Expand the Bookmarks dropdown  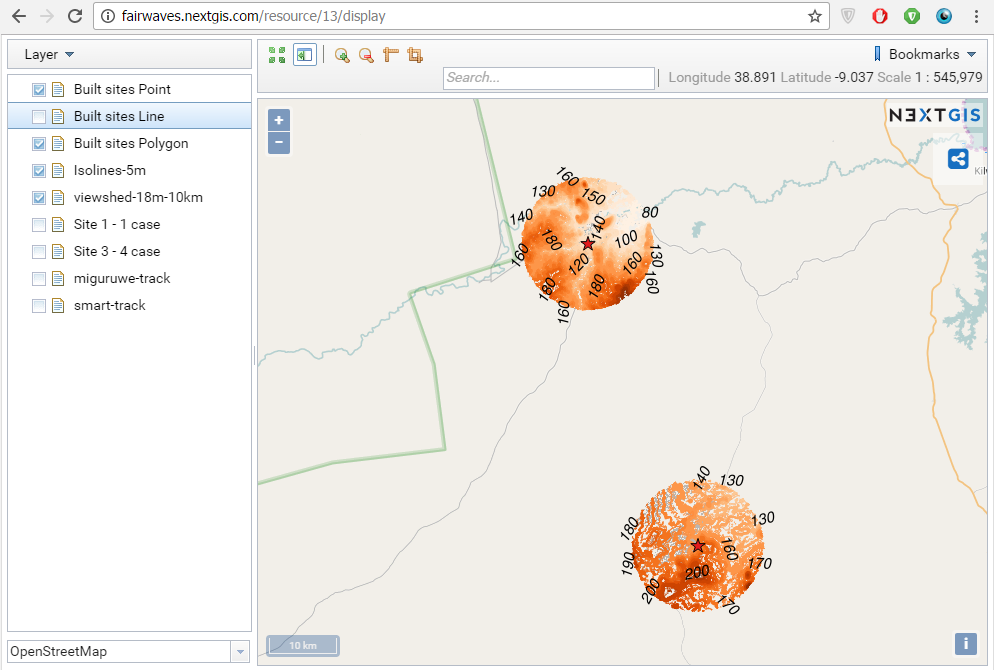tap(925, 55)
